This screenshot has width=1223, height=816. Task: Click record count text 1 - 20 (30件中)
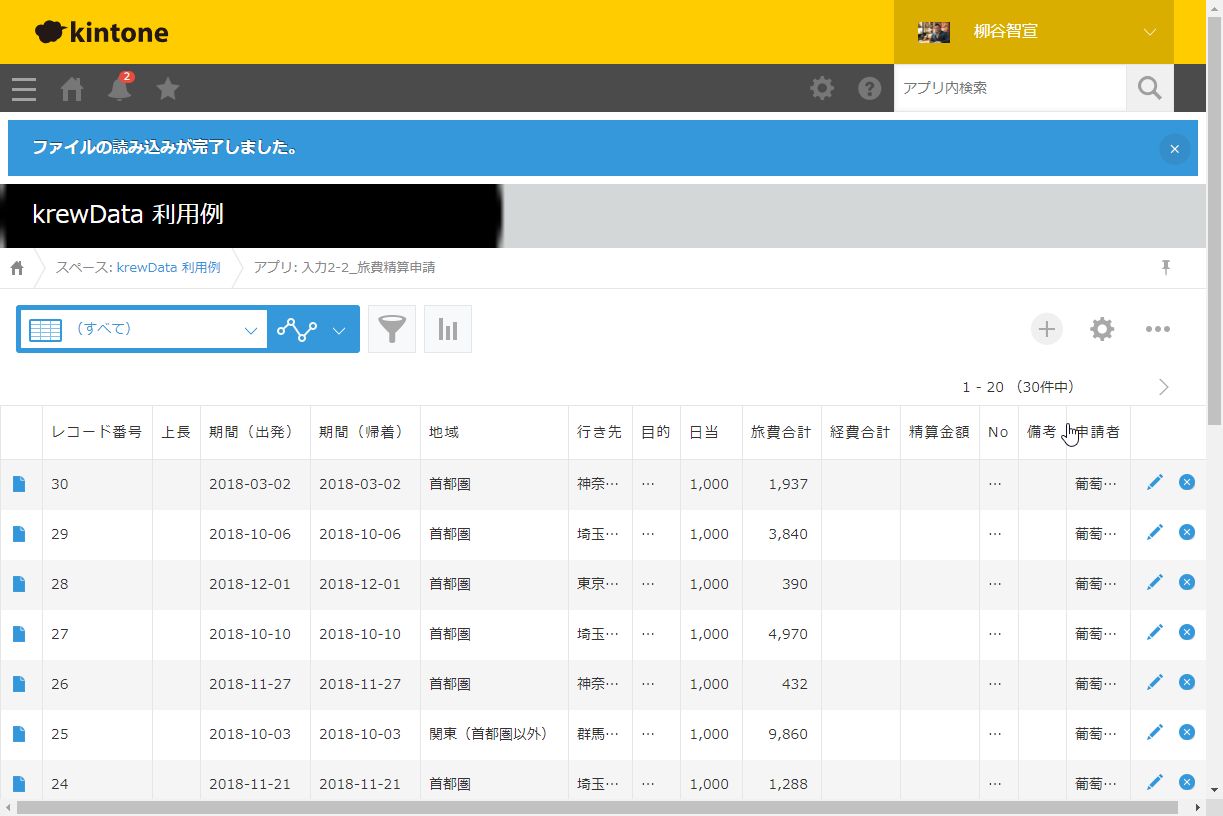tap(1018, 387)
